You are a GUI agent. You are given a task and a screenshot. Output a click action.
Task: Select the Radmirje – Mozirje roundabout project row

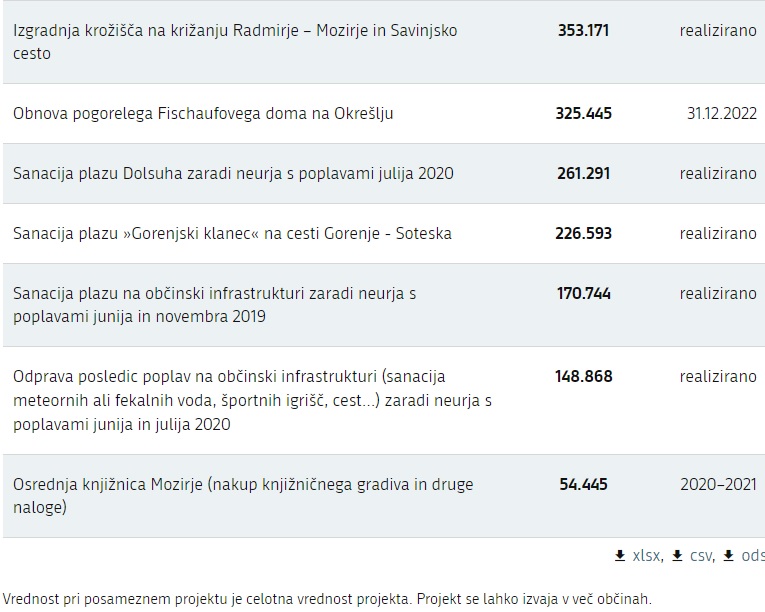click(384, 41)
